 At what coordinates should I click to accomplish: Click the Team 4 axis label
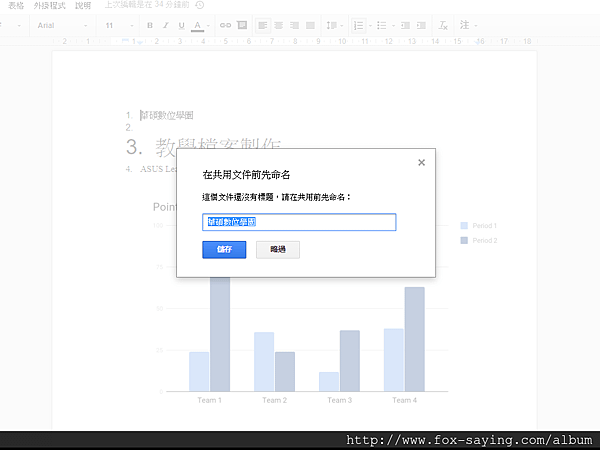[404, 400]
